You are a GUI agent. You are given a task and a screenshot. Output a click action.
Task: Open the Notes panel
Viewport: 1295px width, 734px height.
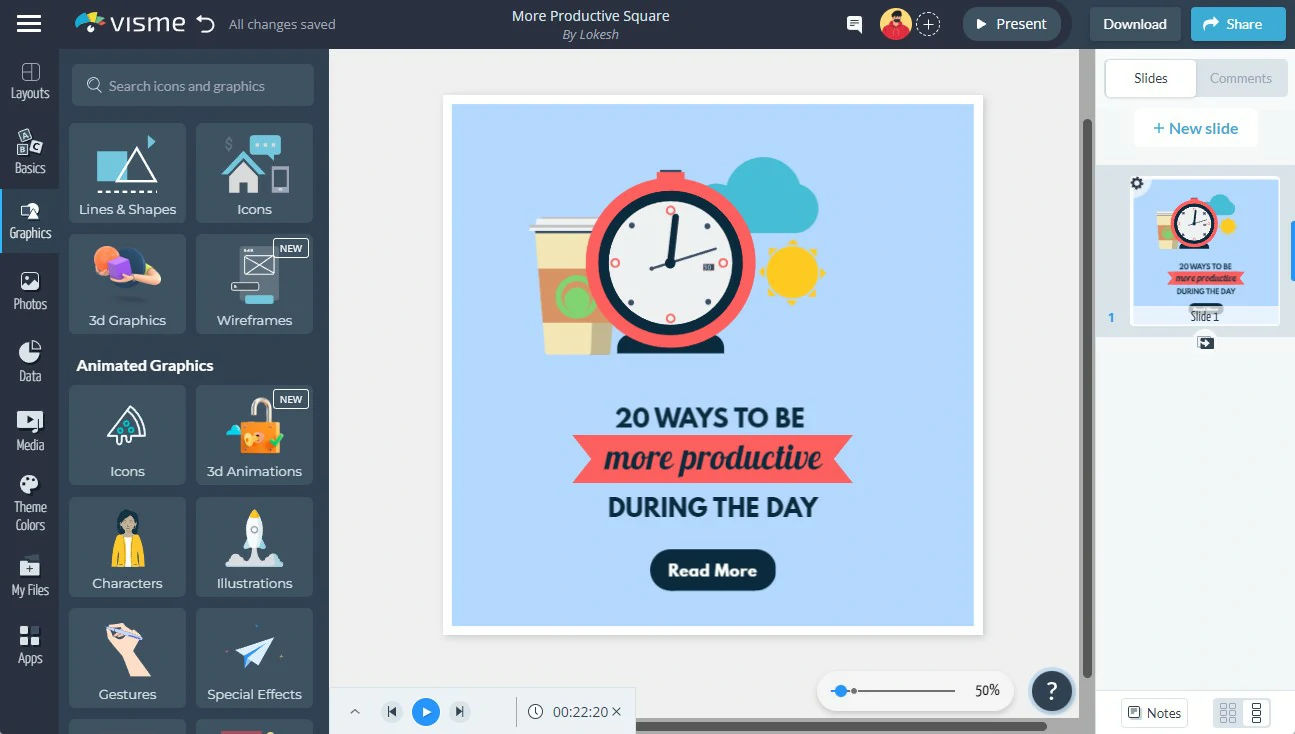point(1155,713)
